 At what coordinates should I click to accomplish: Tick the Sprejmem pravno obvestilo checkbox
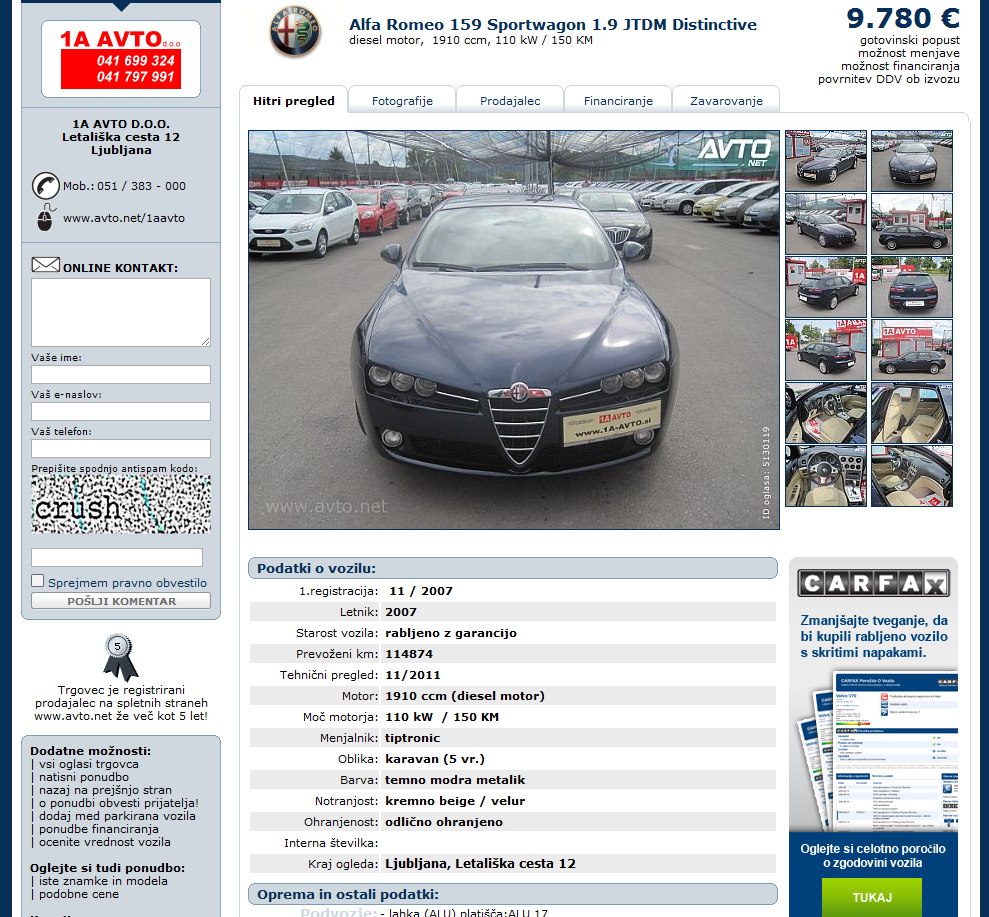point(38,581)
